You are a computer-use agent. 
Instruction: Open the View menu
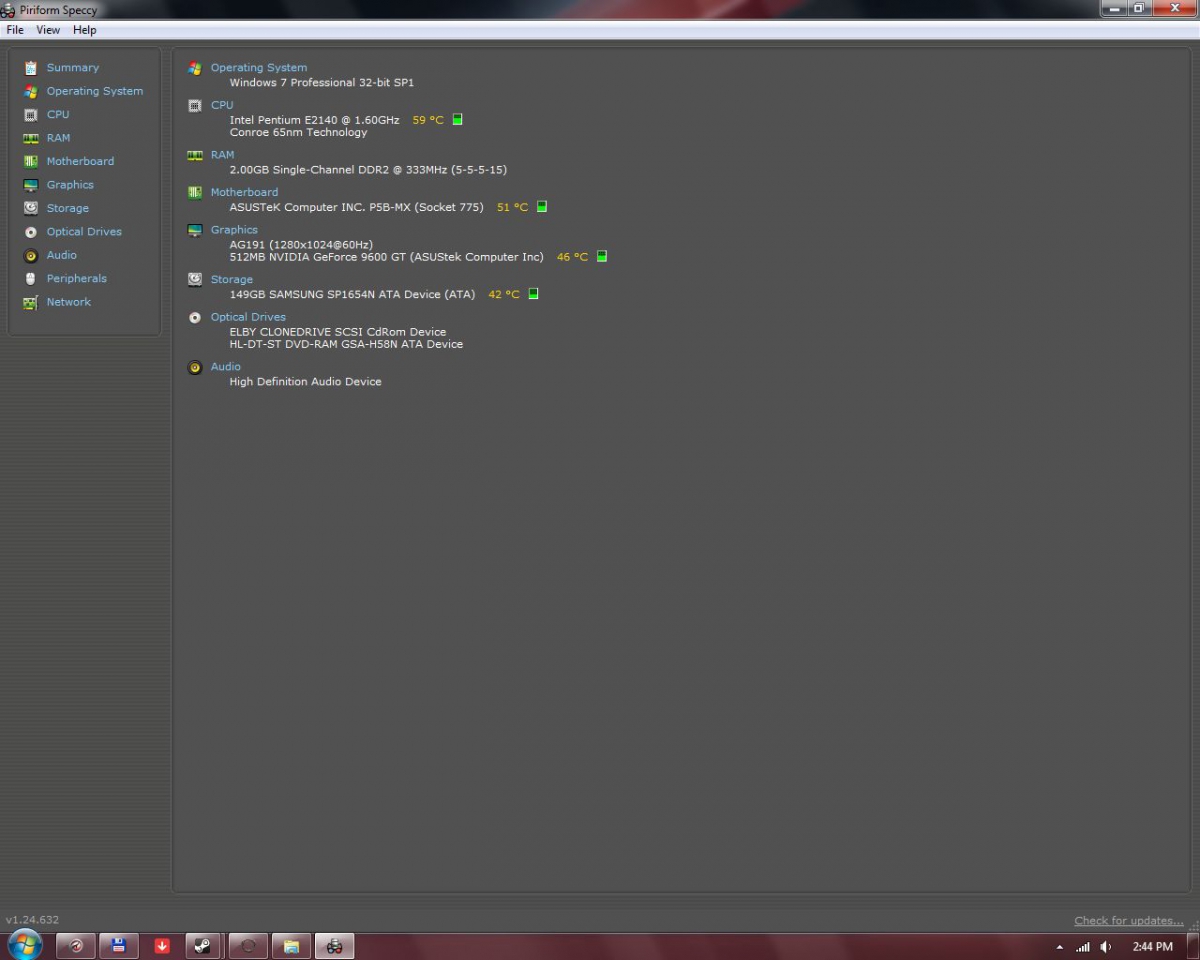coord(48,30)
